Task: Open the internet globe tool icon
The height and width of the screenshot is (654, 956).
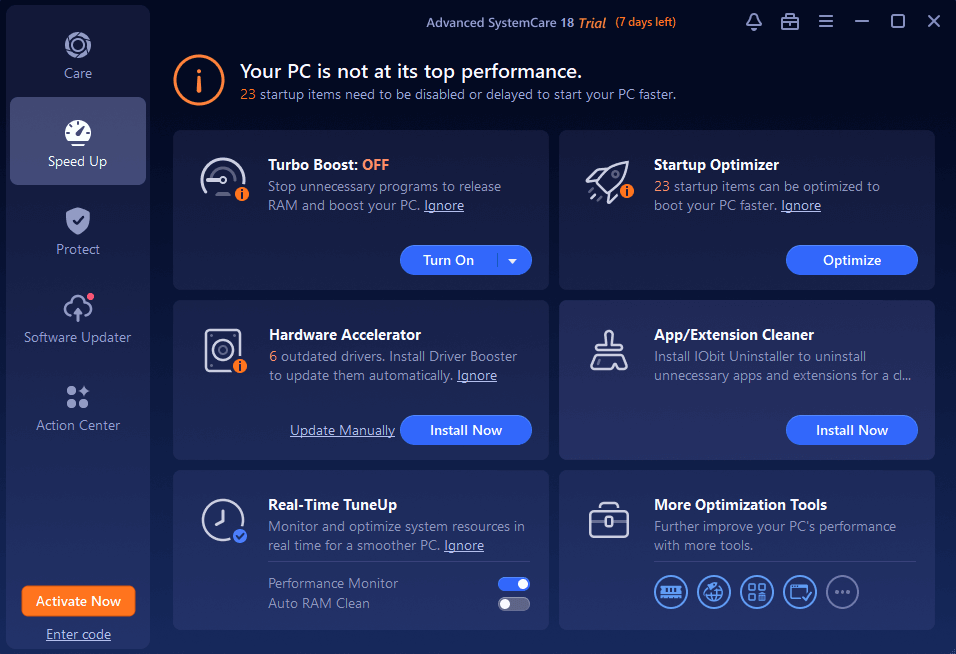Action: pos(713,592)
